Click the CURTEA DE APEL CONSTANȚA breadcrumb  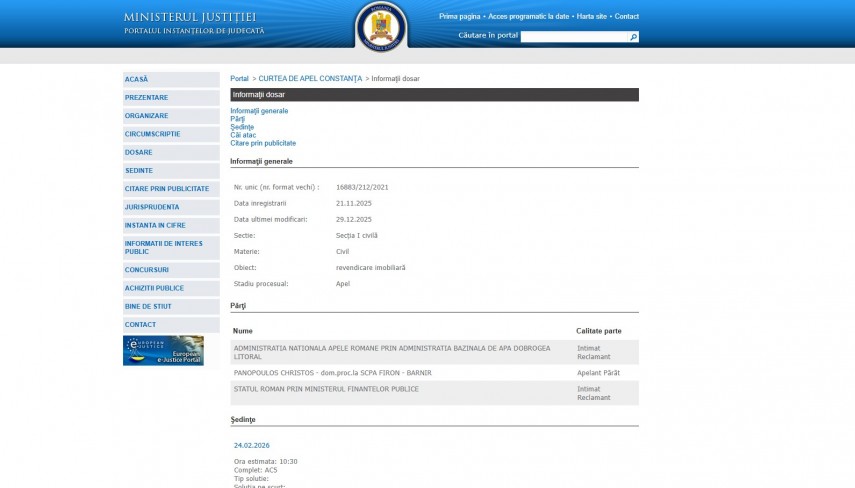click(x=310, y=78)
